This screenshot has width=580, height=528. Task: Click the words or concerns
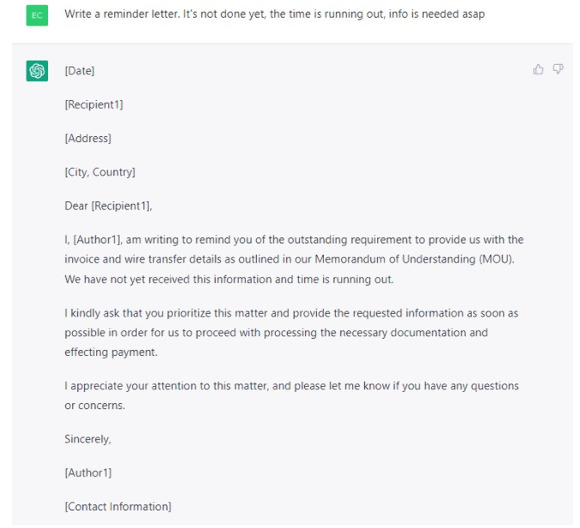[x=95, y=406]
